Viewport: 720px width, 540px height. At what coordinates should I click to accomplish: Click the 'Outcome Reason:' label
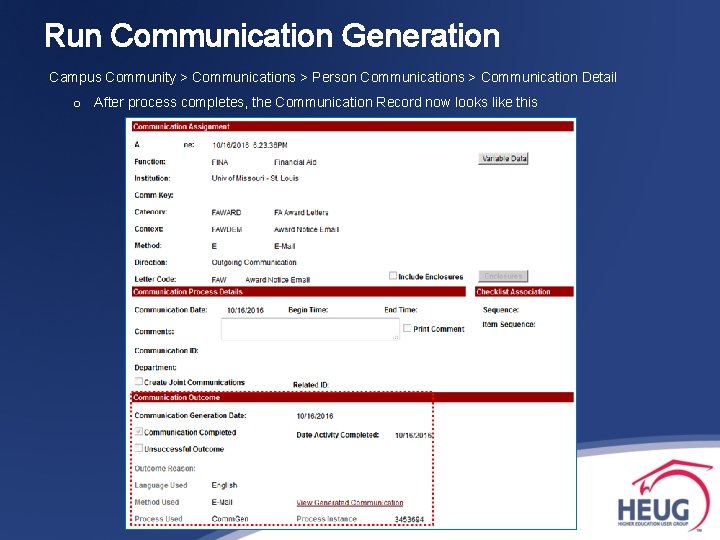pyautogui.click(x=165, y=468)
